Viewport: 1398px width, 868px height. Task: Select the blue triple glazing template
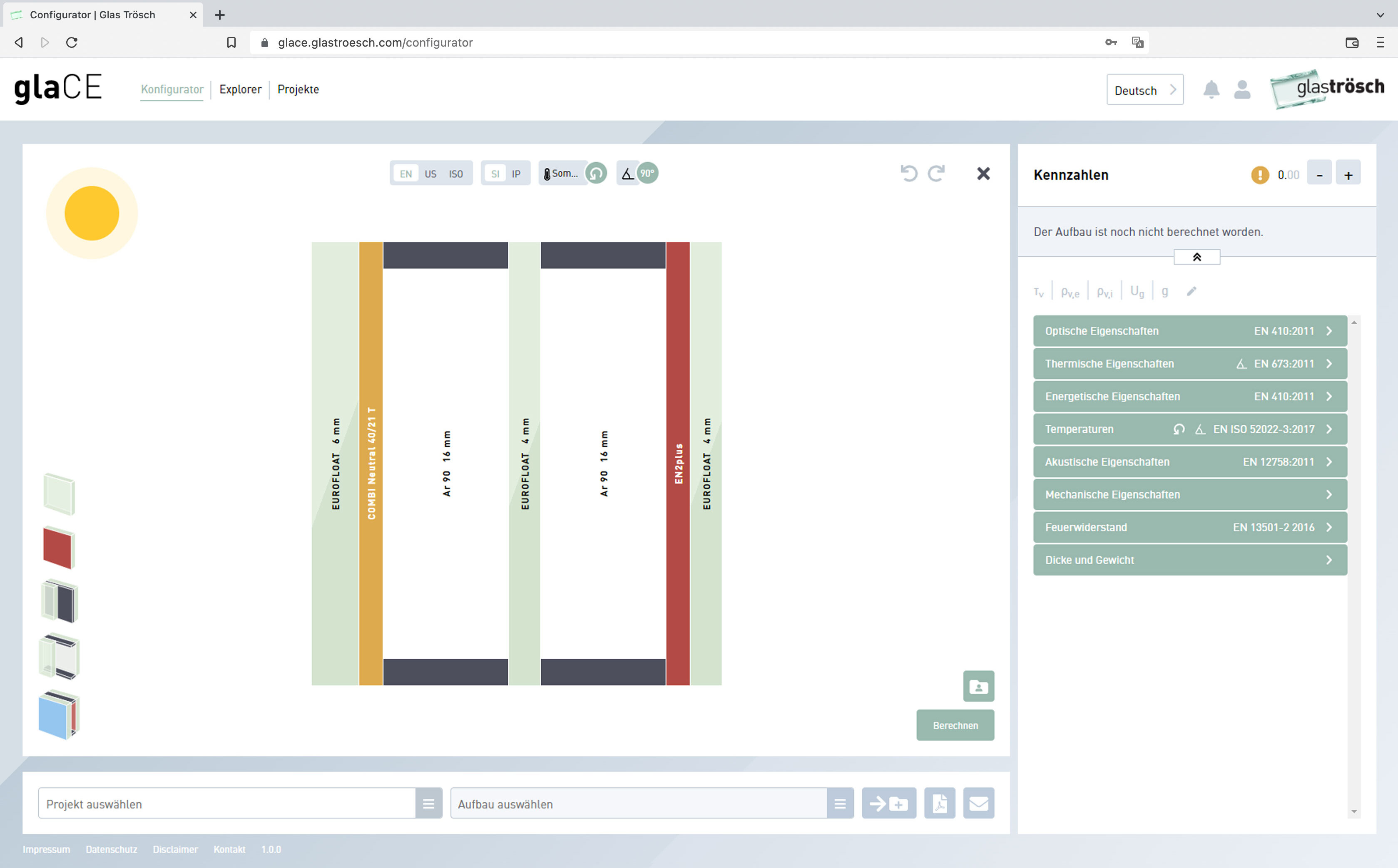[x=59, y=714]
